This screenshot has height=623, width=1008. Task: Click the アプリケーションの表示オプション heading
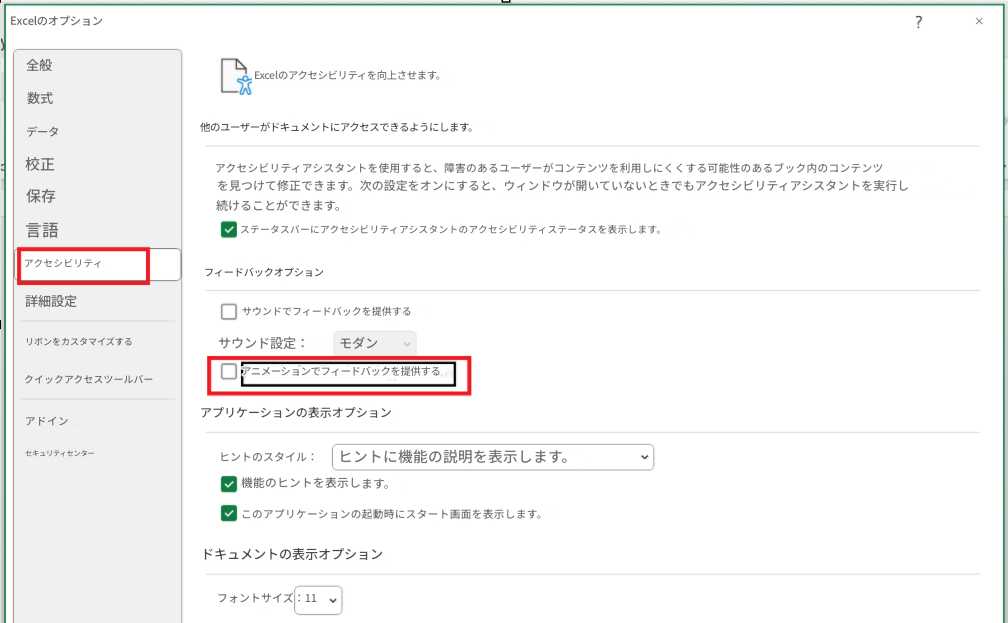296,413
